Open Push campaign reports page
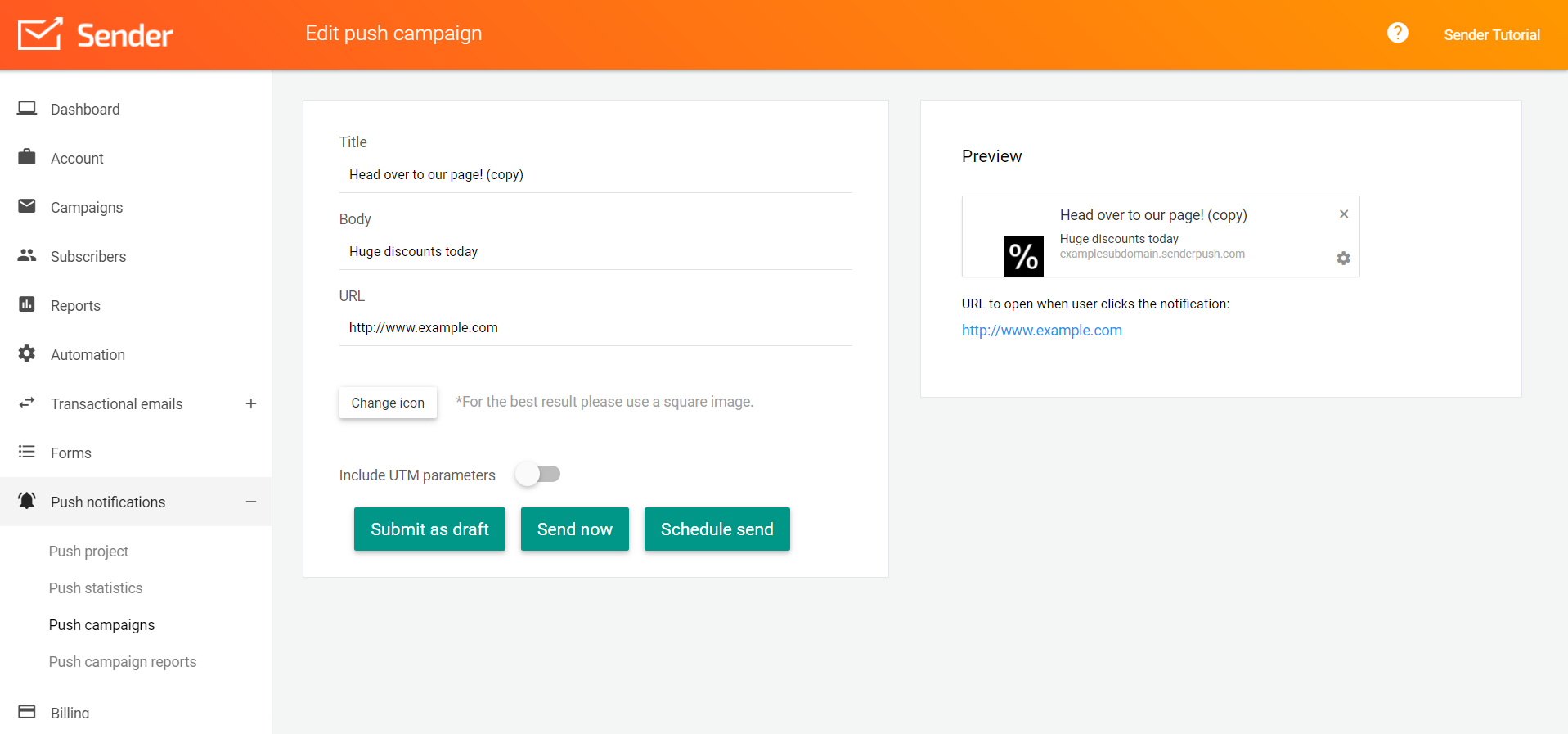1568x734 pixels. click(x=123, y=662)
